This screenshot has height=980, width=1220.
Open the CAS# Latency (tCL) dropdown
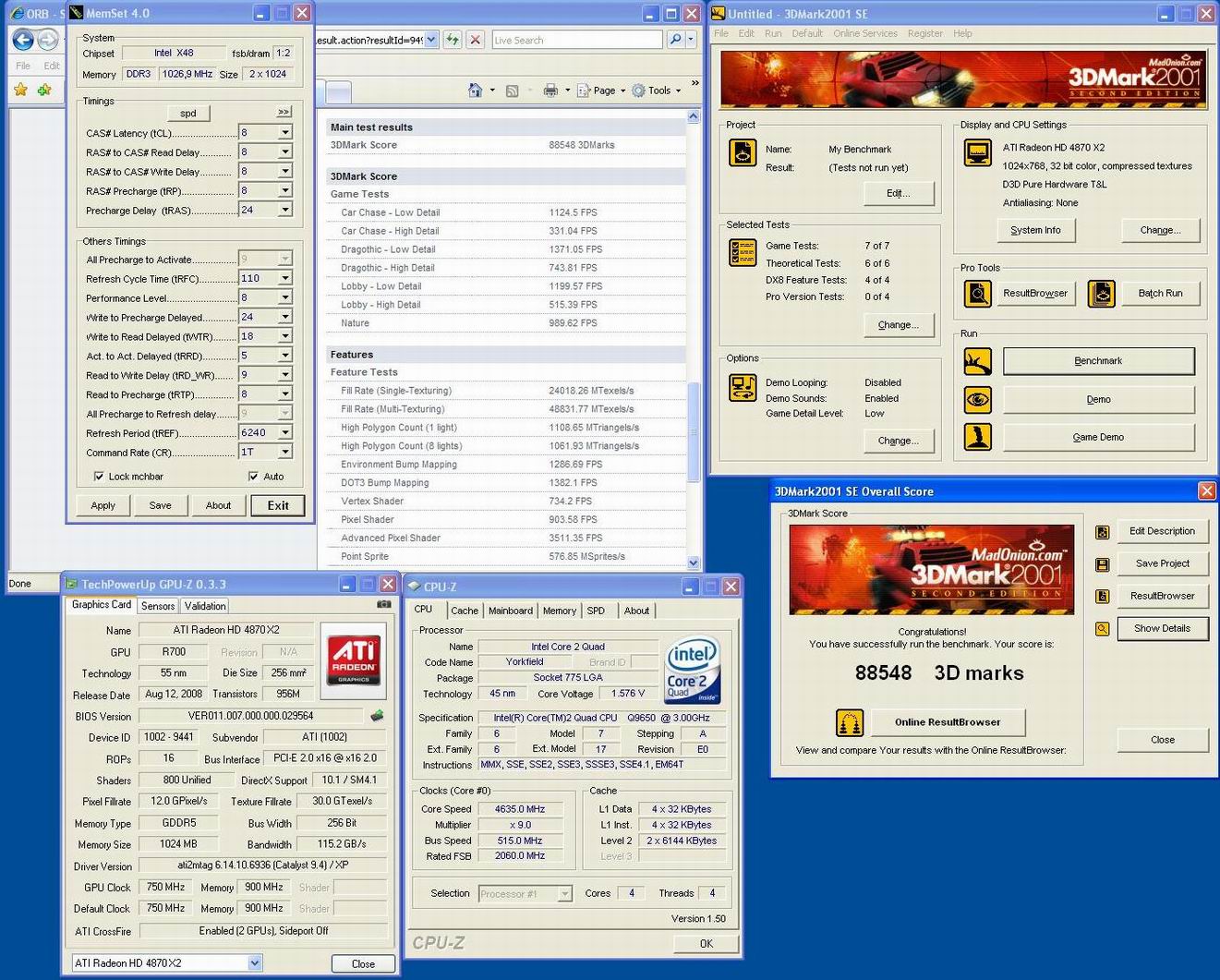(284, 133)
